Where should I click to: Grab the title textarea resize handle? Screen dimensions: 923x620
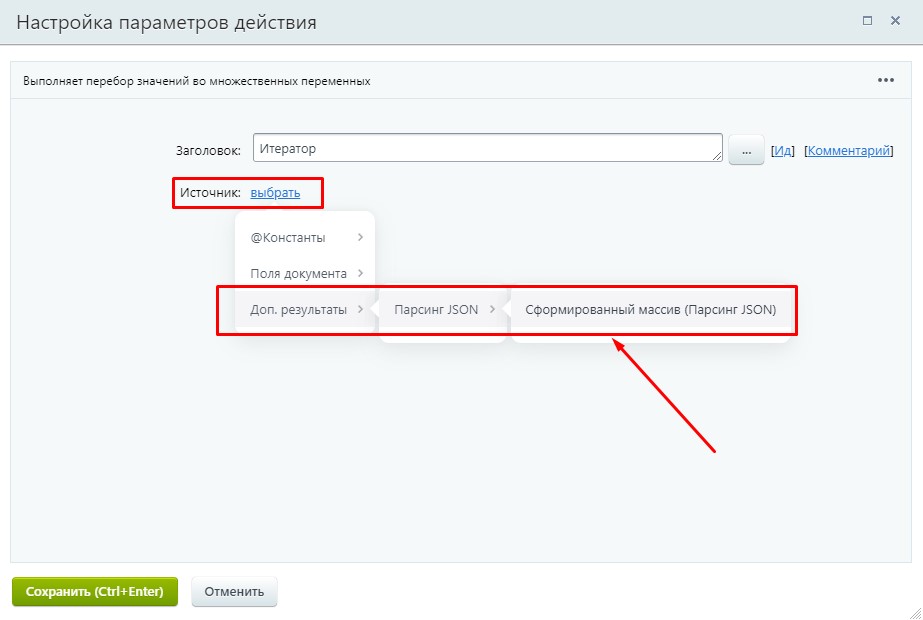coord(716,156)
